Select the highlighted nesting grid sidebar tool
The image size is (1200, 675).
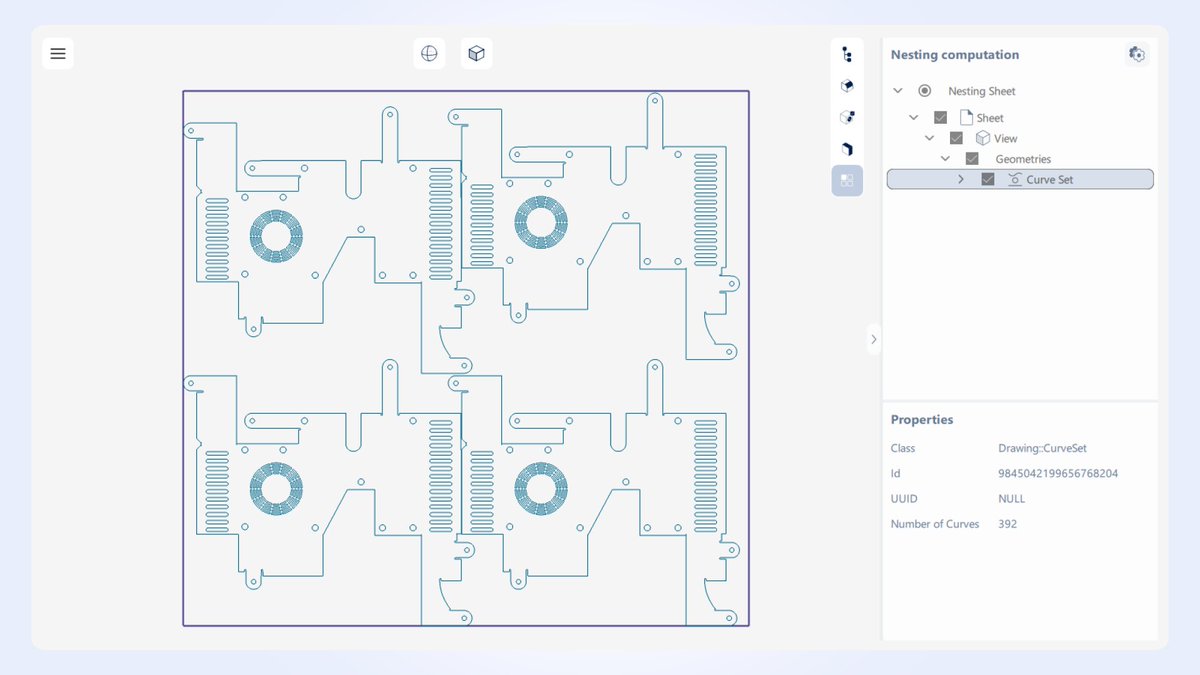click(x=847, y=180)
